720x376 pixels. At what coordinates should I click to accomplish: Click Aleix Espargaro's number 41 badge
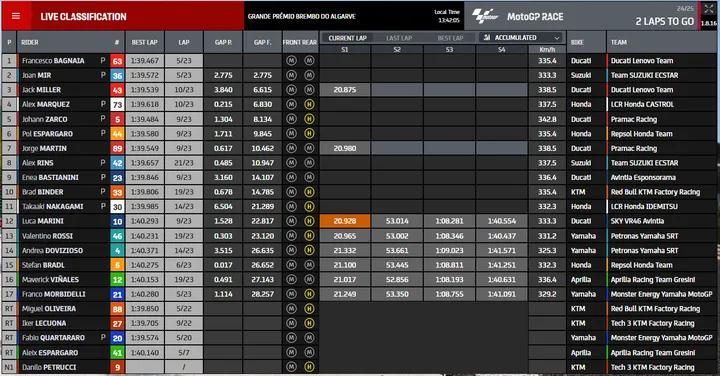[x=118, y=353]
